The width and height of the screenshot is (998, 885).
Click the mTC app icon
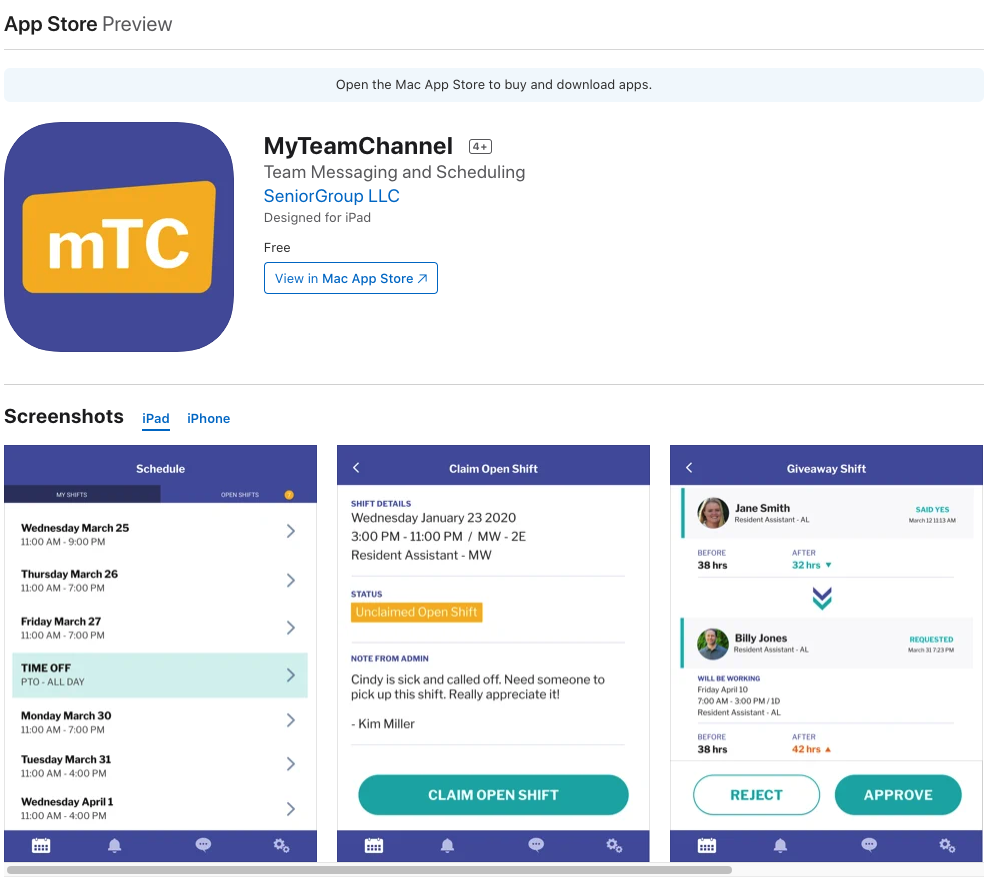(x=119, y=237)
